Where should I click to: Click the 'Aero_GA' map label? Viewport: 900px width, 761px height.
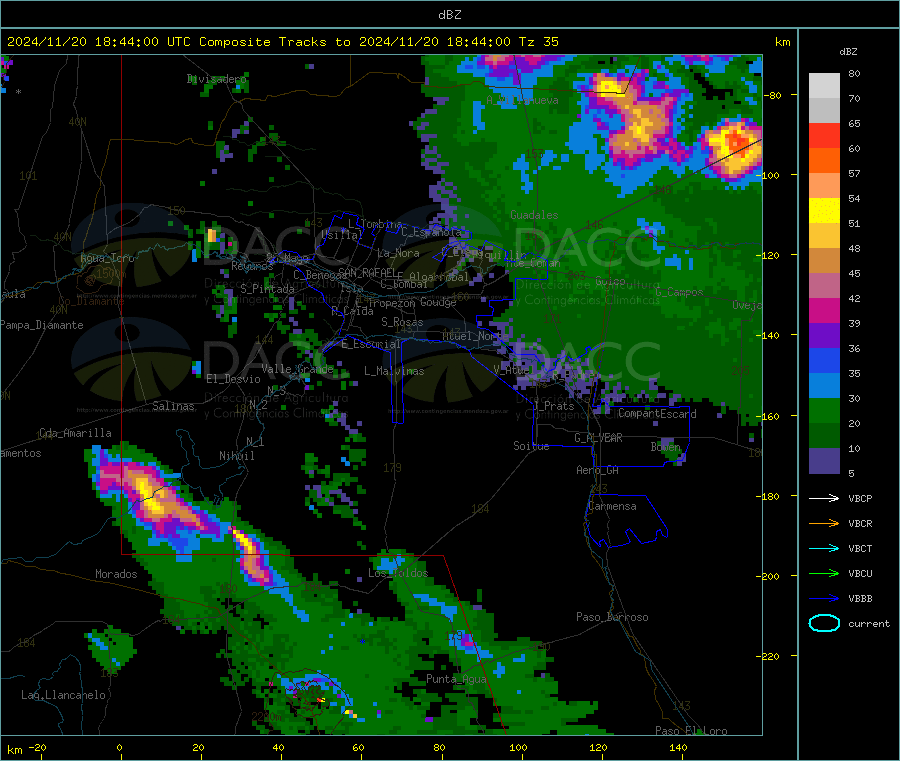[597, 471]
